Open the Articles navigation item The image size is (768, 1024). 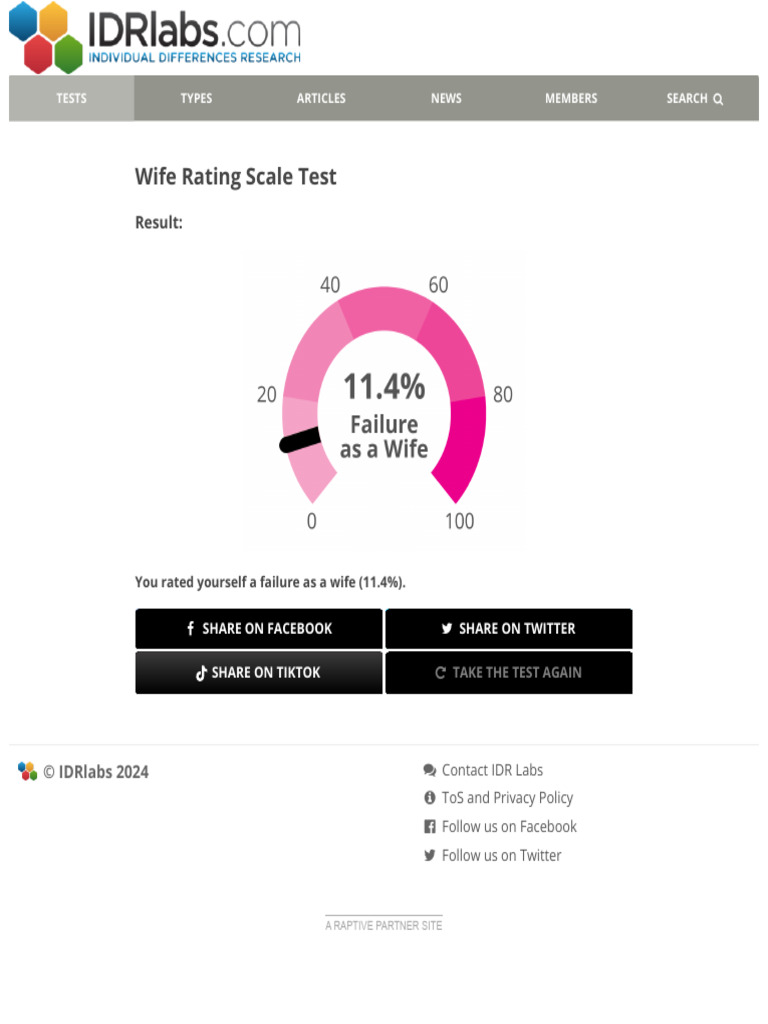[x=321, y=99]
